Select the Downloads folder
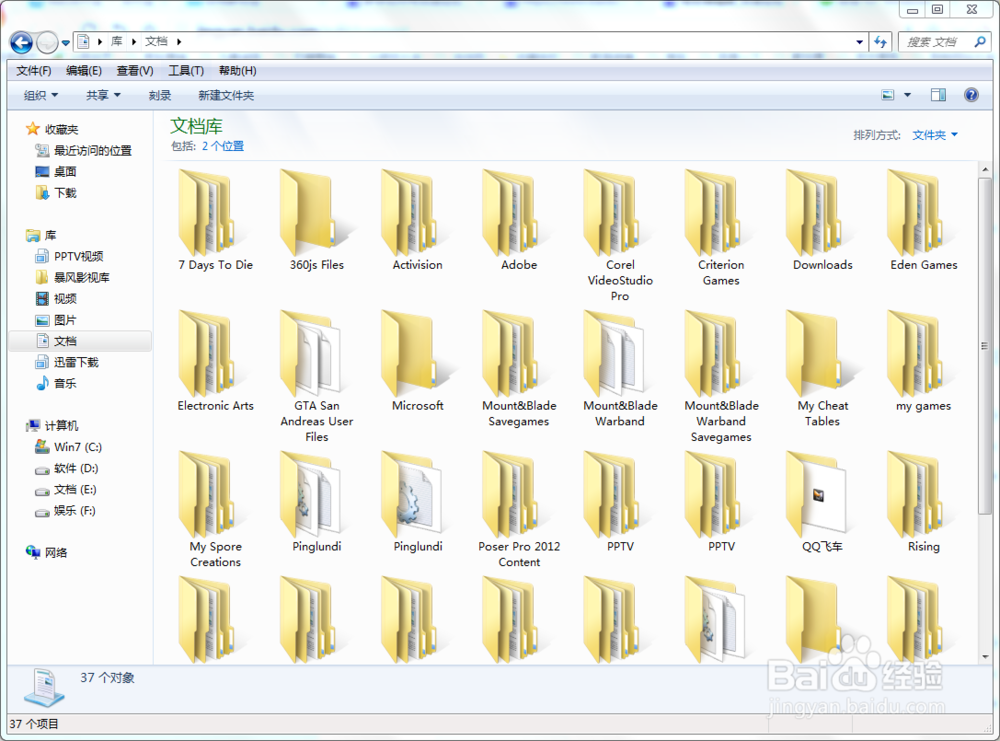The width and height of the screenshot is (1000, 741). tap(823, 221)
